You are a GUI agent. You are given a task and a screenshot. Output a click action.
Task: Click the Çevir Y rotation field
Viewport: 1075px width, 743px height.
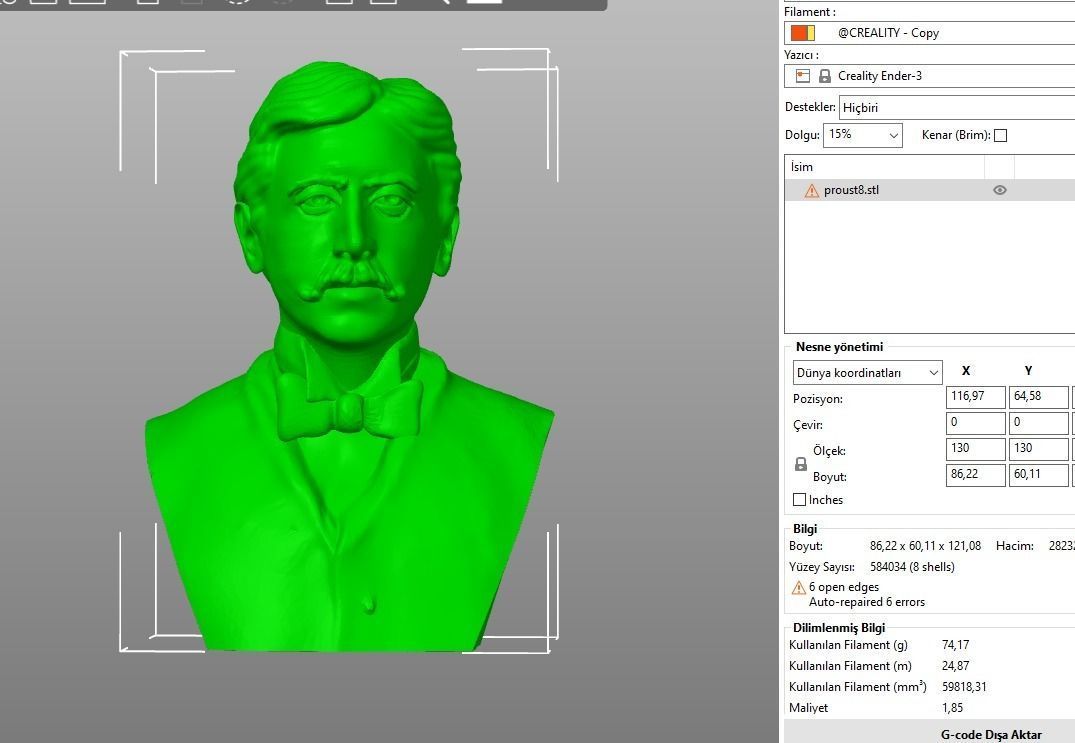tap(1039, 423)
